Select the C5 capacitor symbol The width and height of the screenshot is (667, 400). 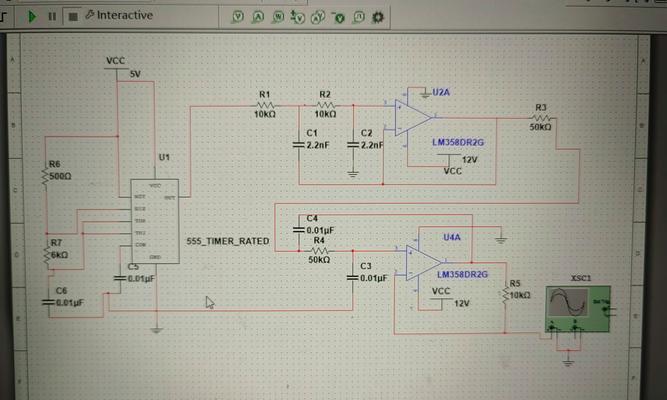pyautogui.click(x=120, y=278)
